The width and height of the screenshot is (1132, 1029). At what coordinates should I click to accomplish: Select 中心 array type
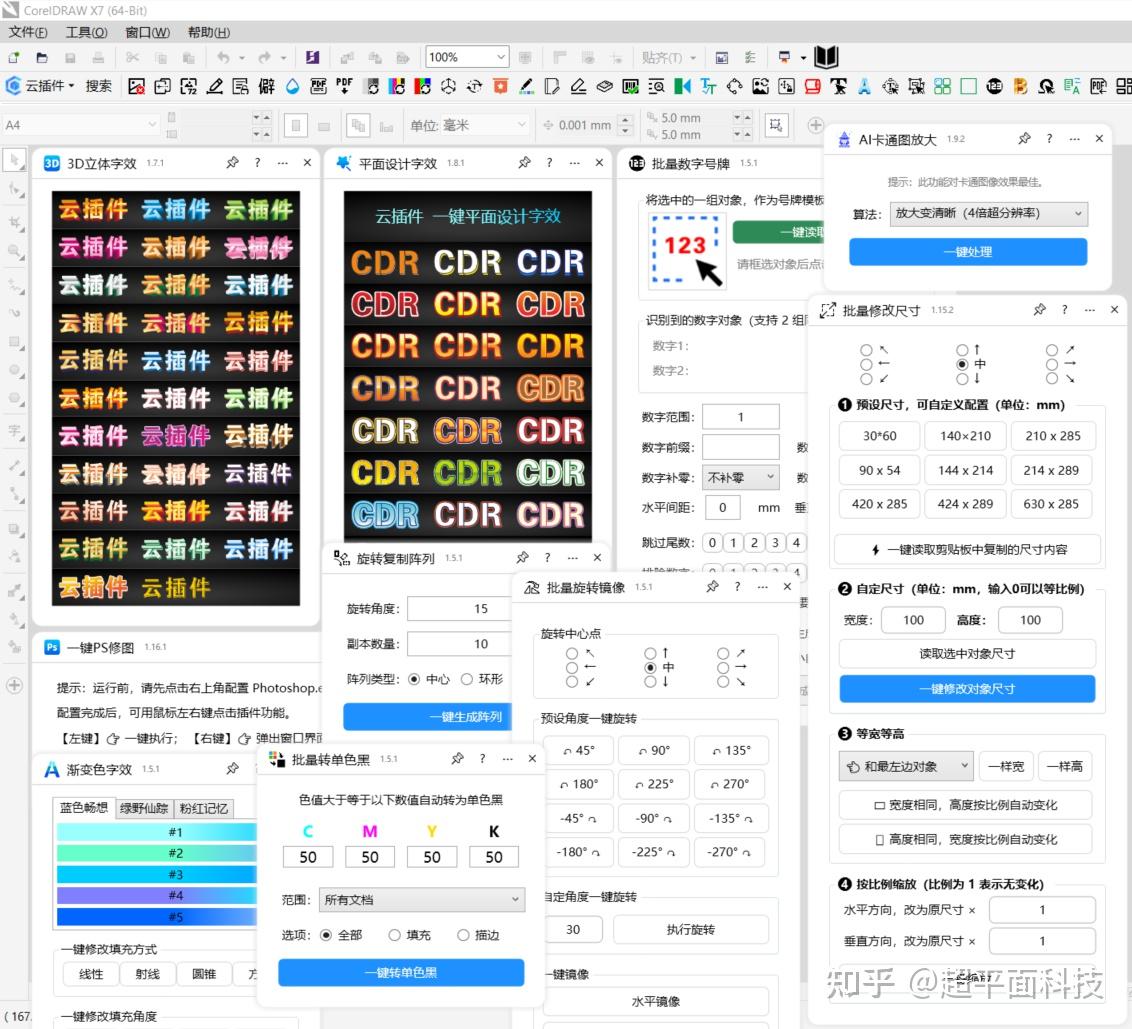pos(414,679)
